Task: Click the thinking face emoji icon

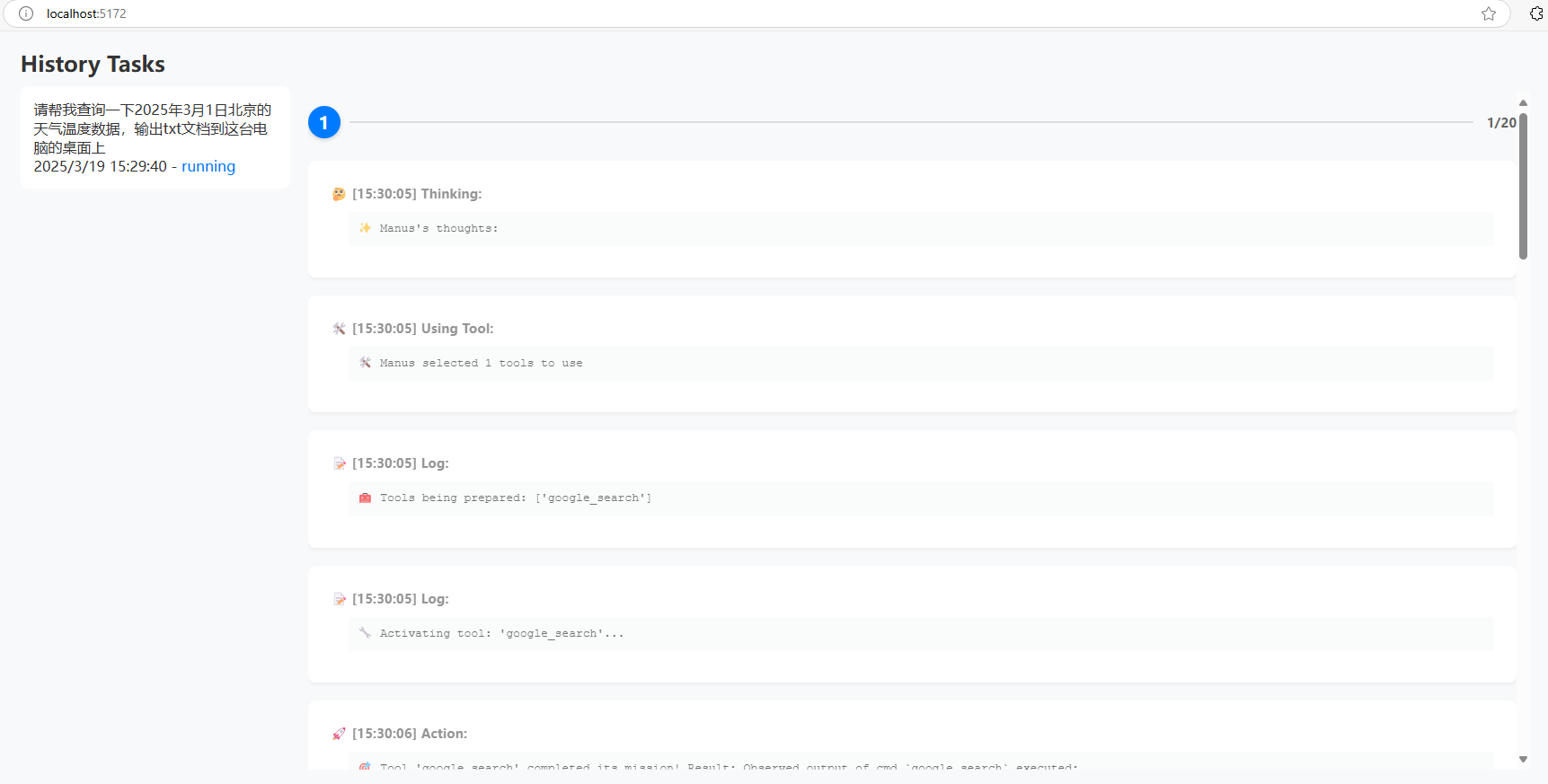Action: coord(339,194)
